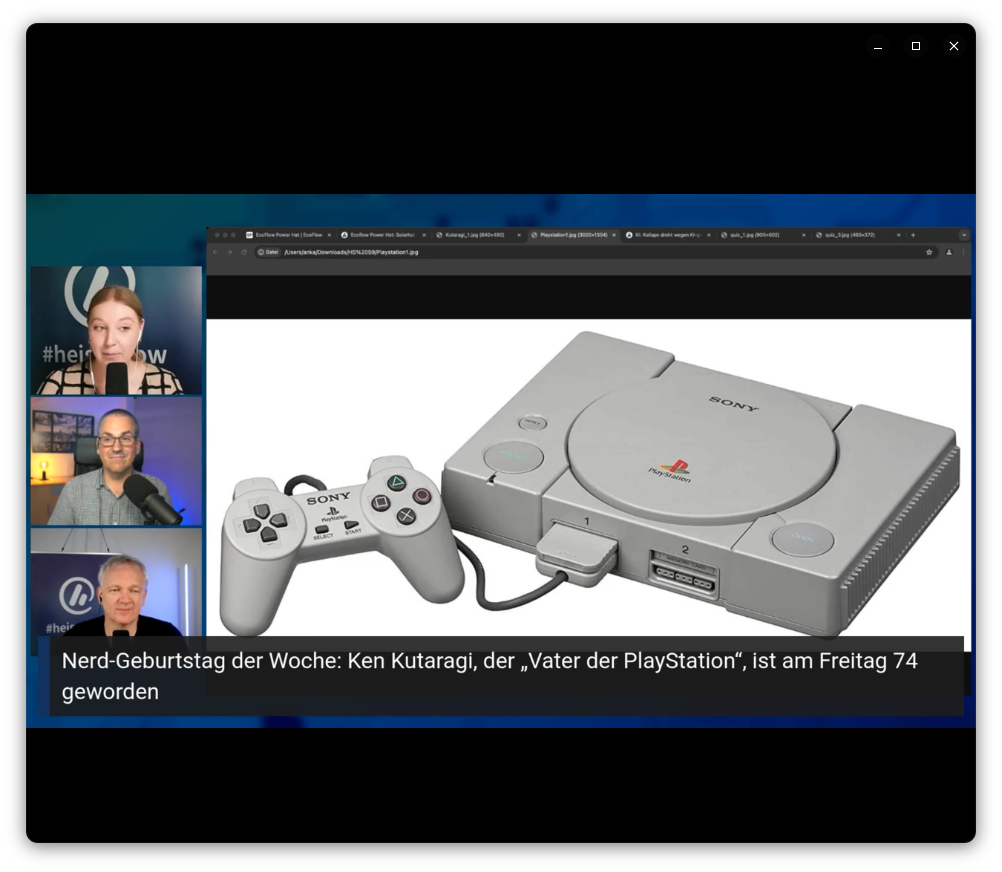Viewport: 1002px width, 872px height.
Task: Close the 'KI: Kollaps droht' tab
Action: click(x=709, y=235)
